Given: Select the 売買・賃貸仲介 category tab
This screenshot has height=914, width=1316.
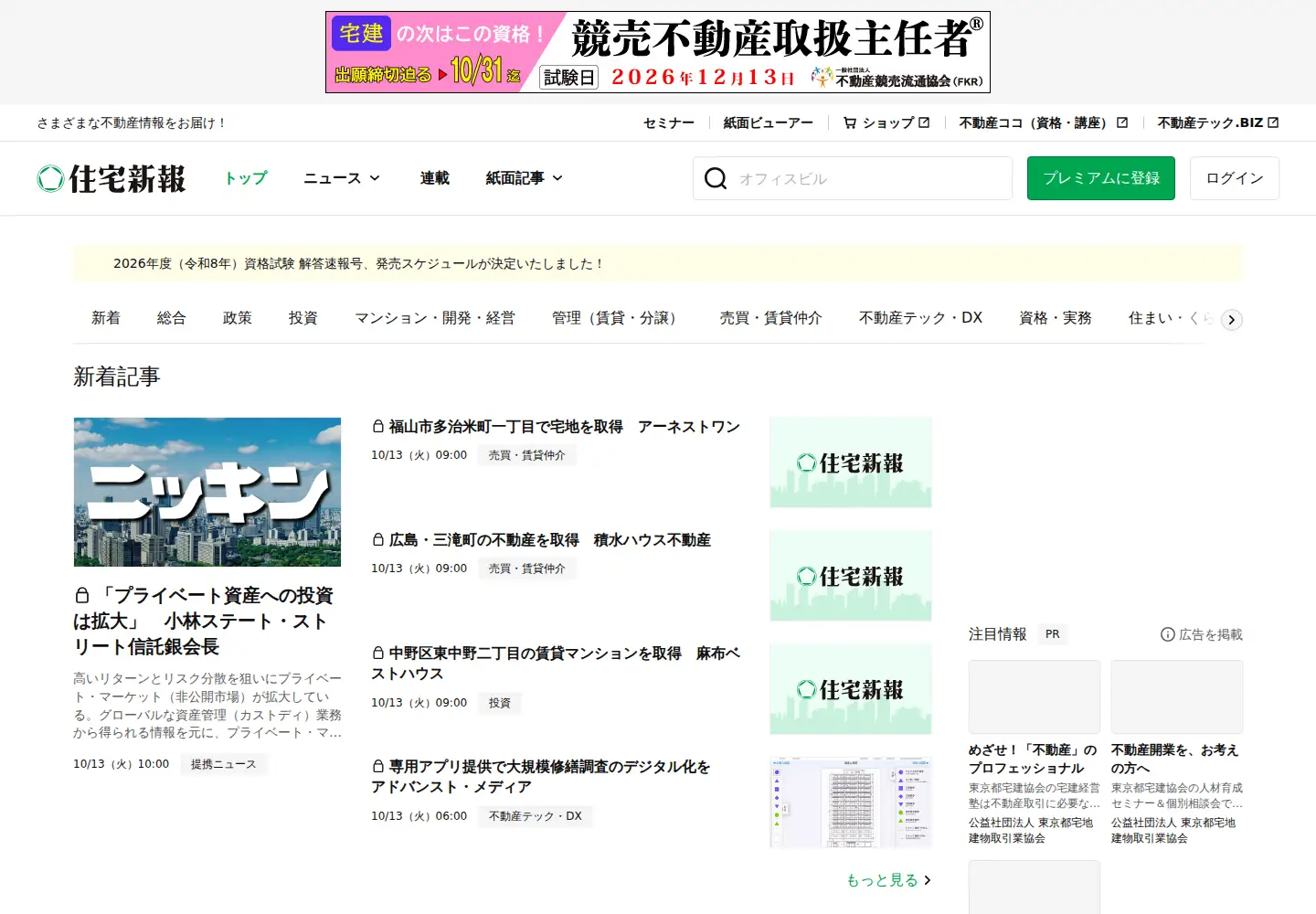Looking at the screenshot, I should click(771, 318).
